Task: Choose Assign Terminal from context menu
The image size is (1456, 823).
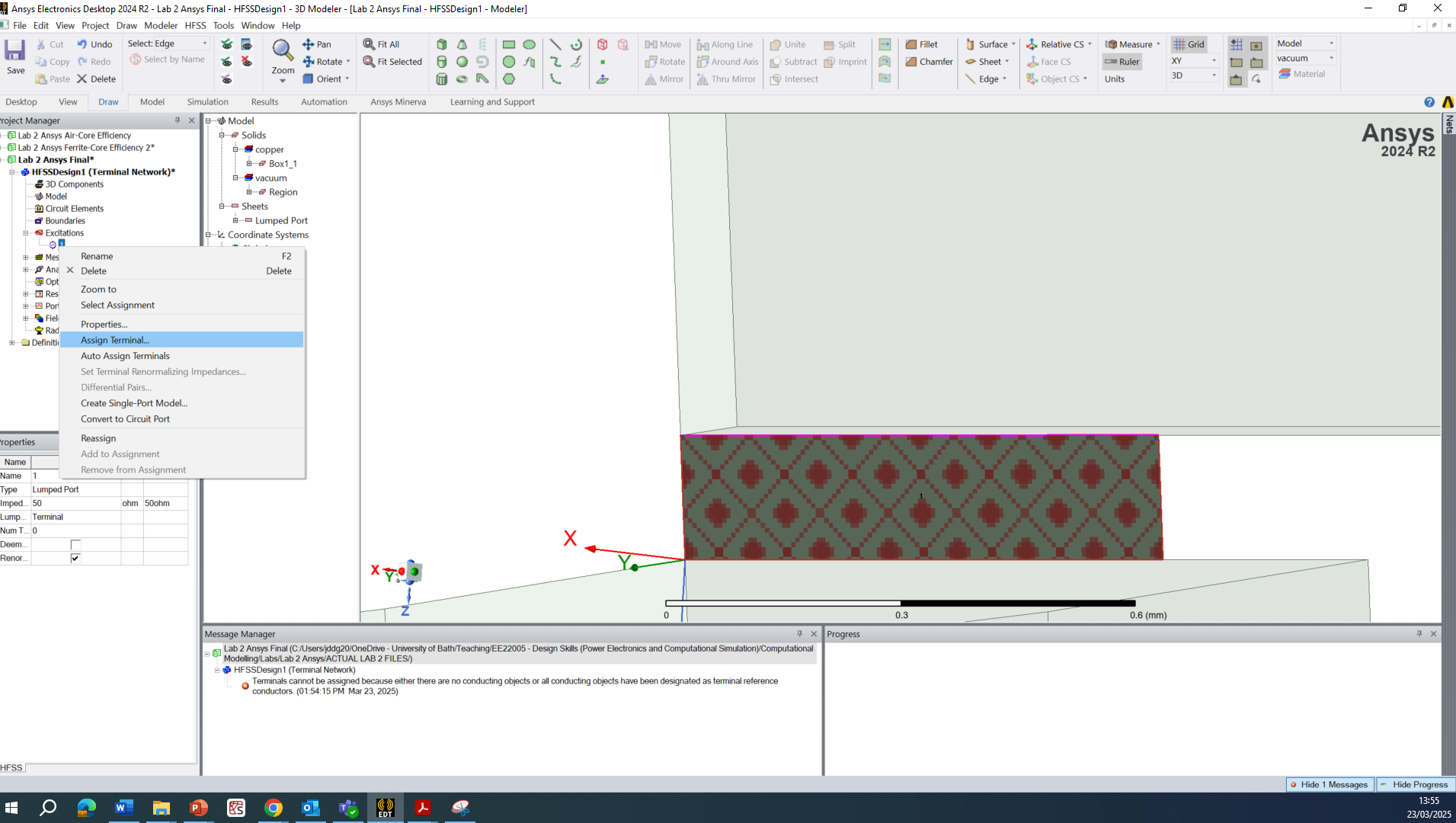Action: tap(115, 340)
